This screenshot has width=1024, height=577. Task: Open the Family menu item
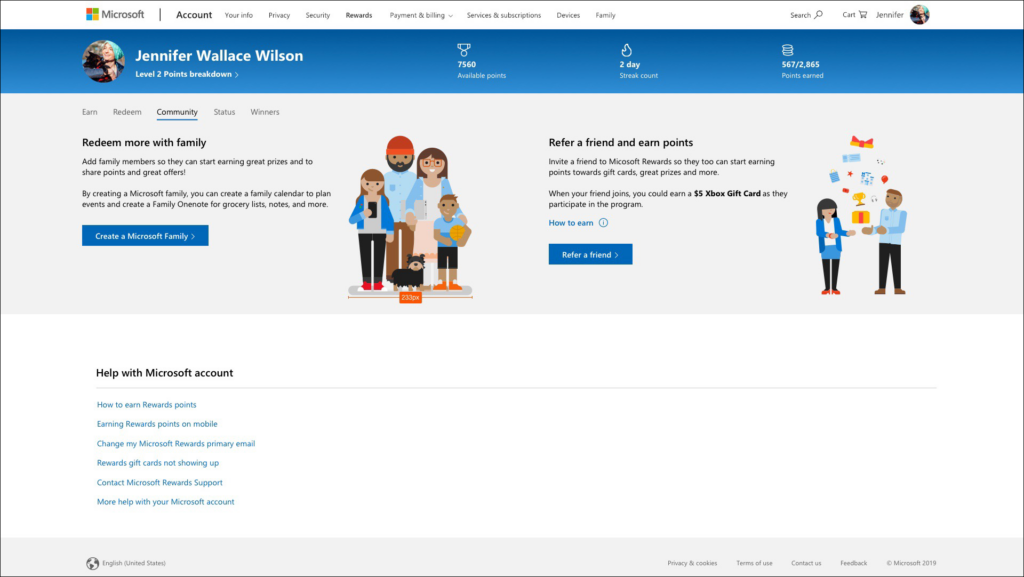coord(605,15)
